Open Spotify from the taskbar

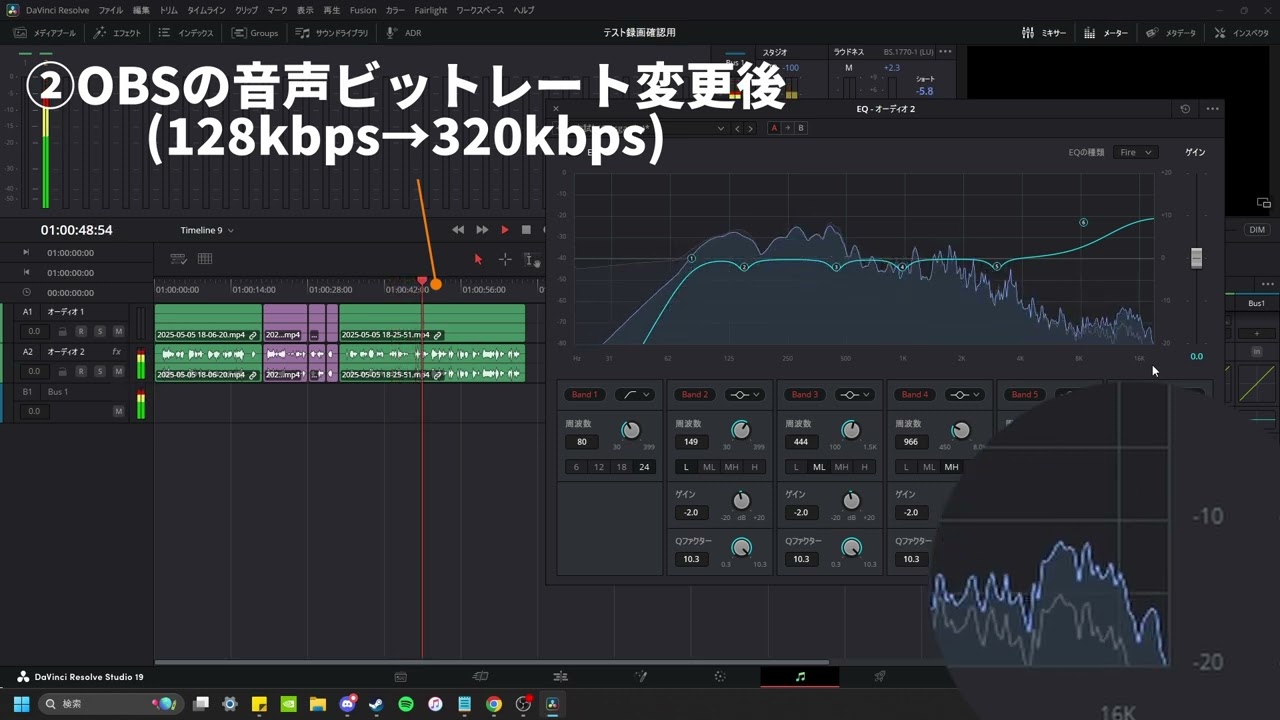[406, 704]
